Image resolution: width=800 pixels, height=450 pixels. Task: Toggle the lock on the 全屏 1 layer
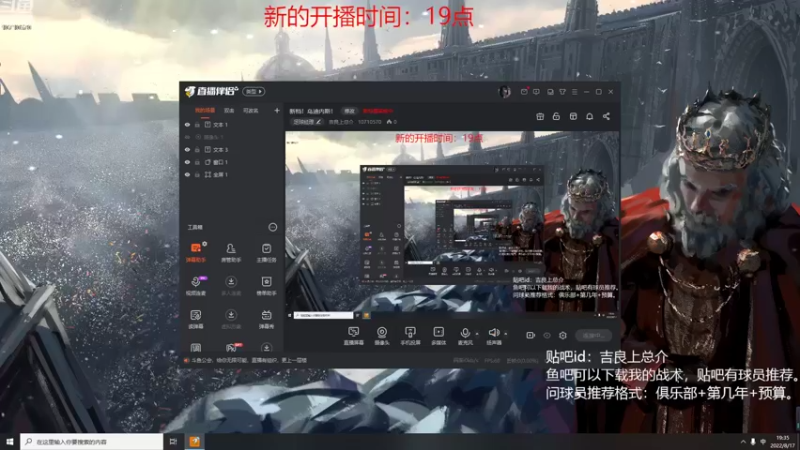click(197, 174)
